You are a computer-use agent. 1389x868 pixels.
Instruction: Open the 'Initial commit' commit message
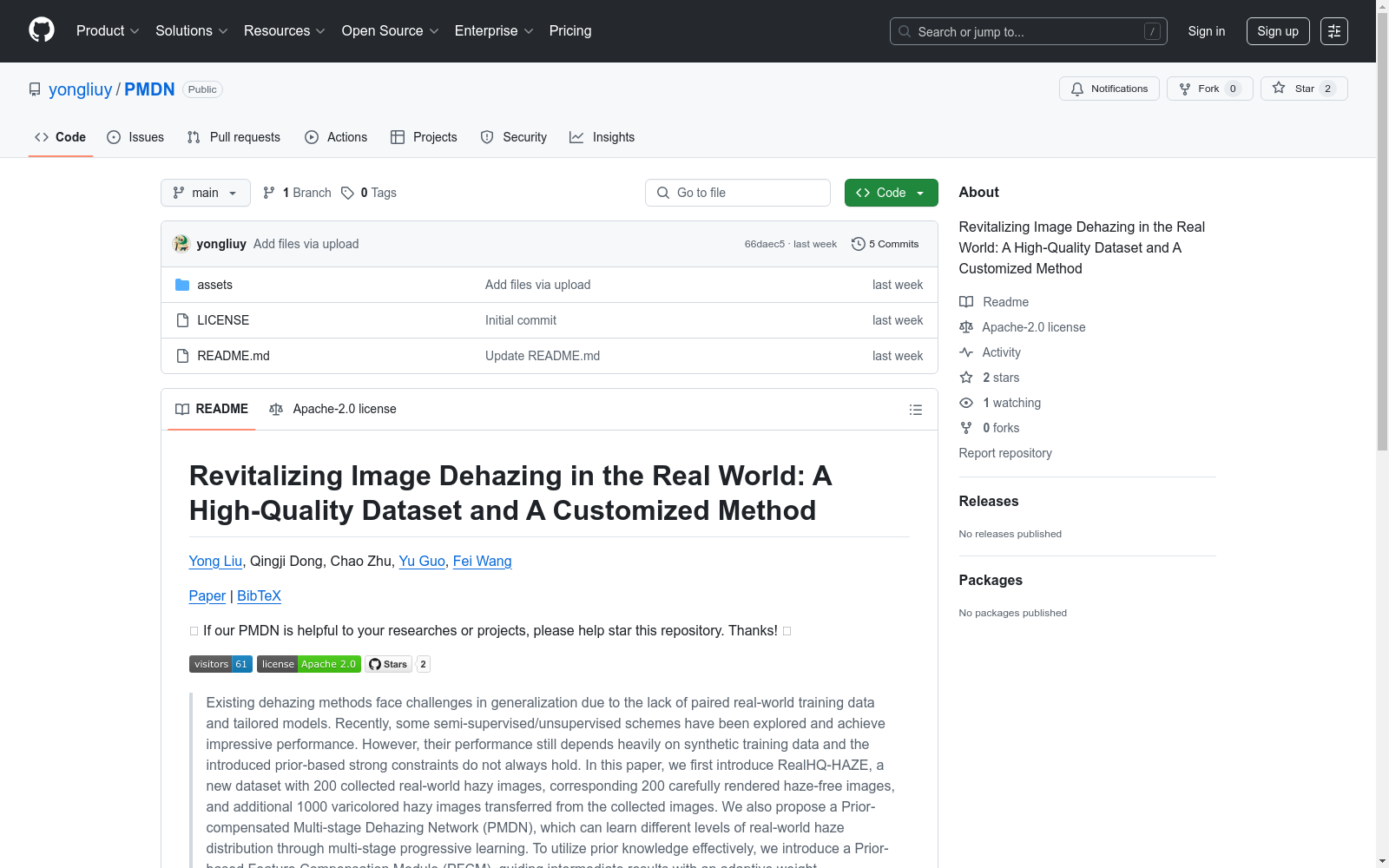coord(521,320)
